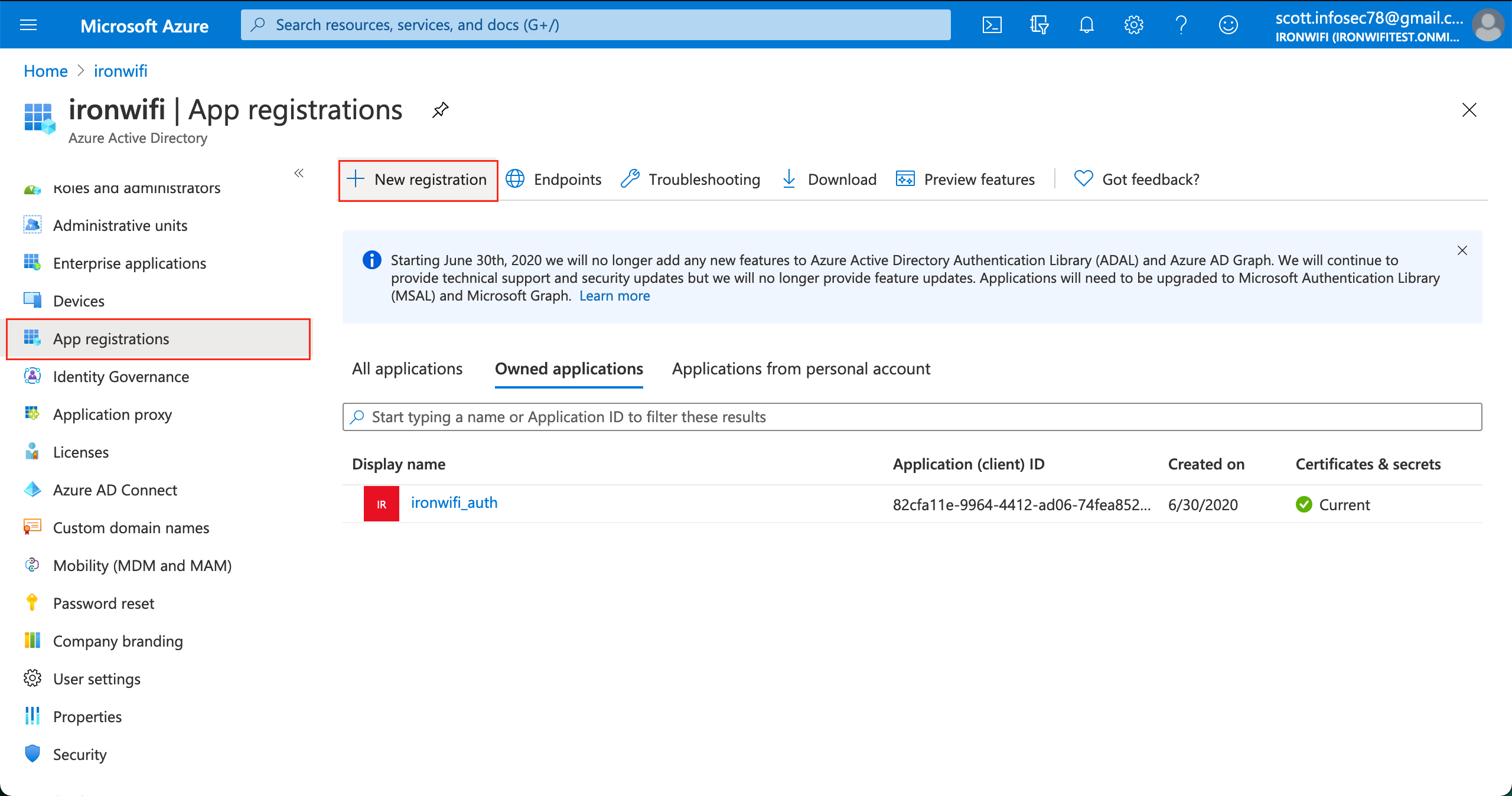The image size is (1512, 796).
Task: Follow the Learn more link
Action: [x=614, y=296]
